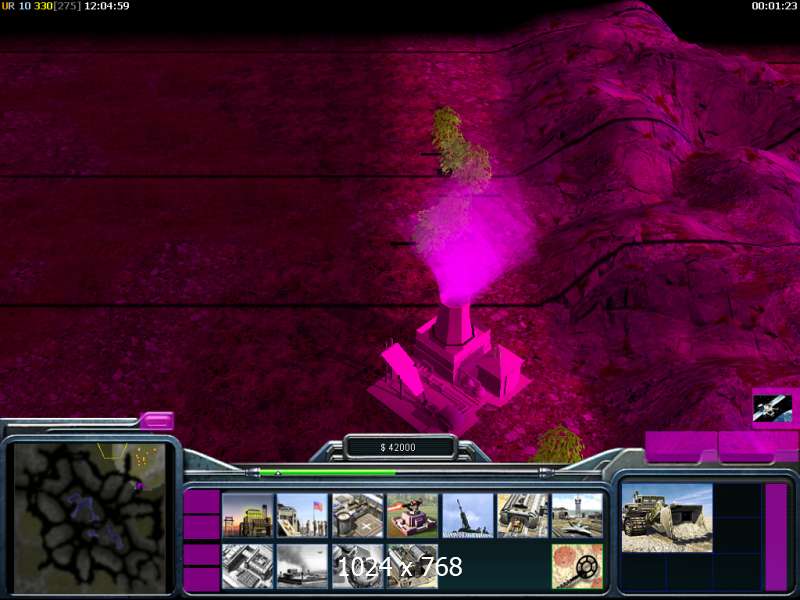Click the $ 42000 money display
800x600 pixels.
398,447
